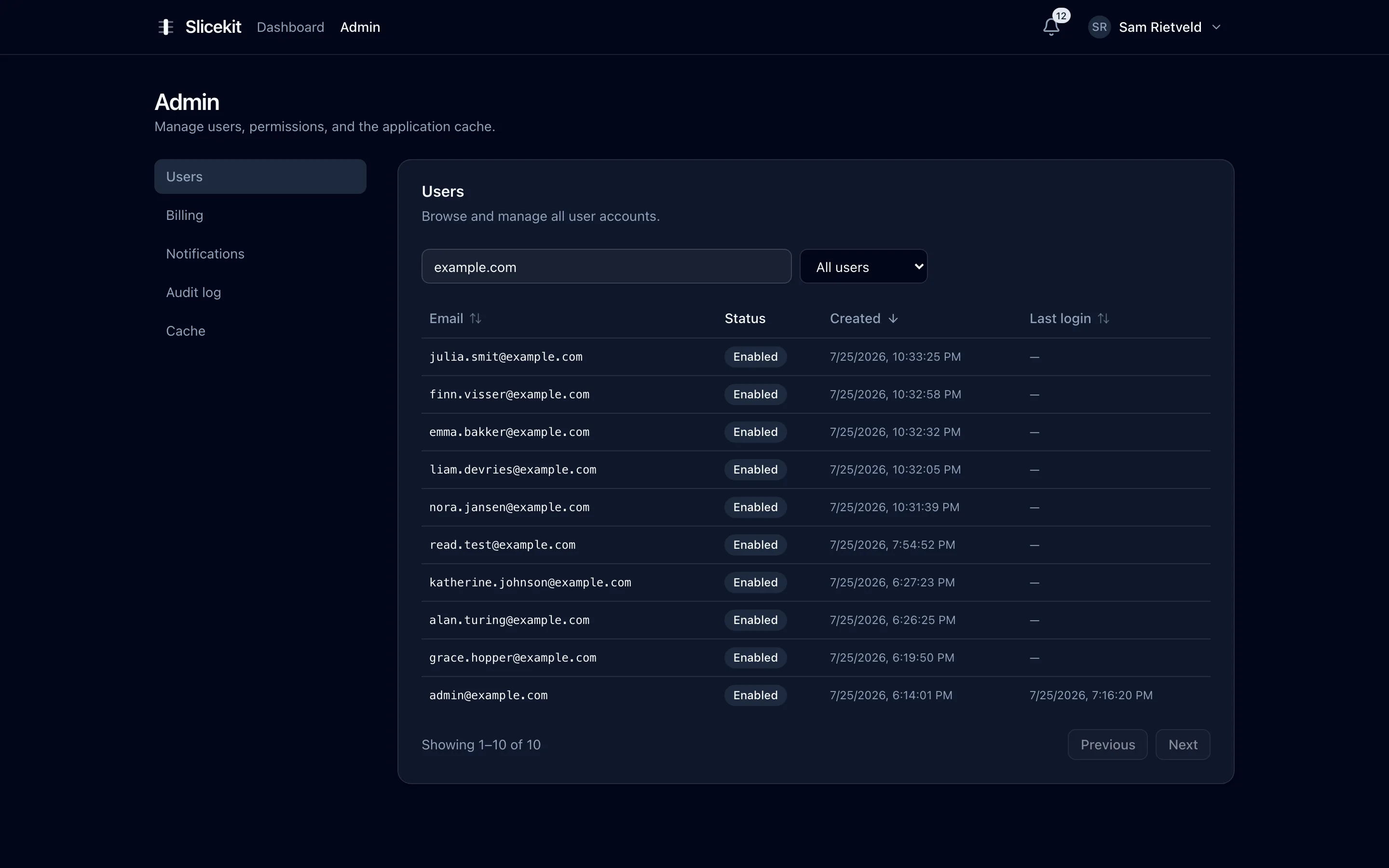The height and width of the screenshot is (868, 1389).
Task: Open the Audit log sidebar section
Action: (260, 292)
